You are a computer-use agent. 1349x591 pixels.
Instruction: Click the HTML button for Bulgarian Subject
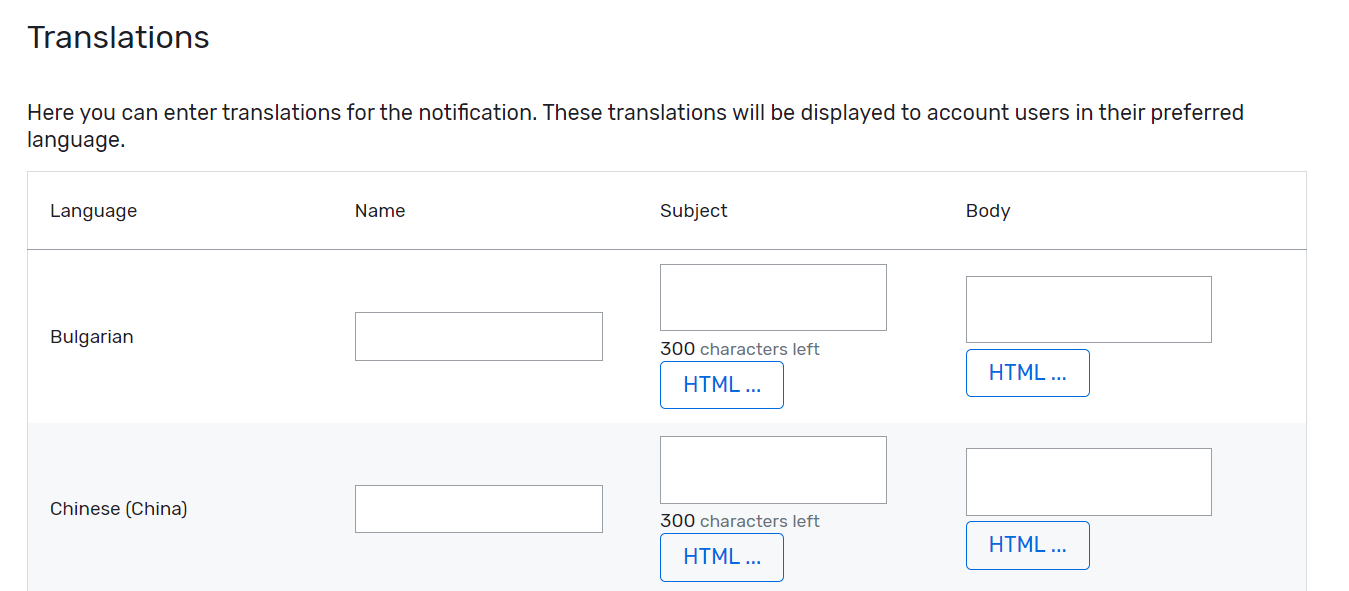coord(721,384)
